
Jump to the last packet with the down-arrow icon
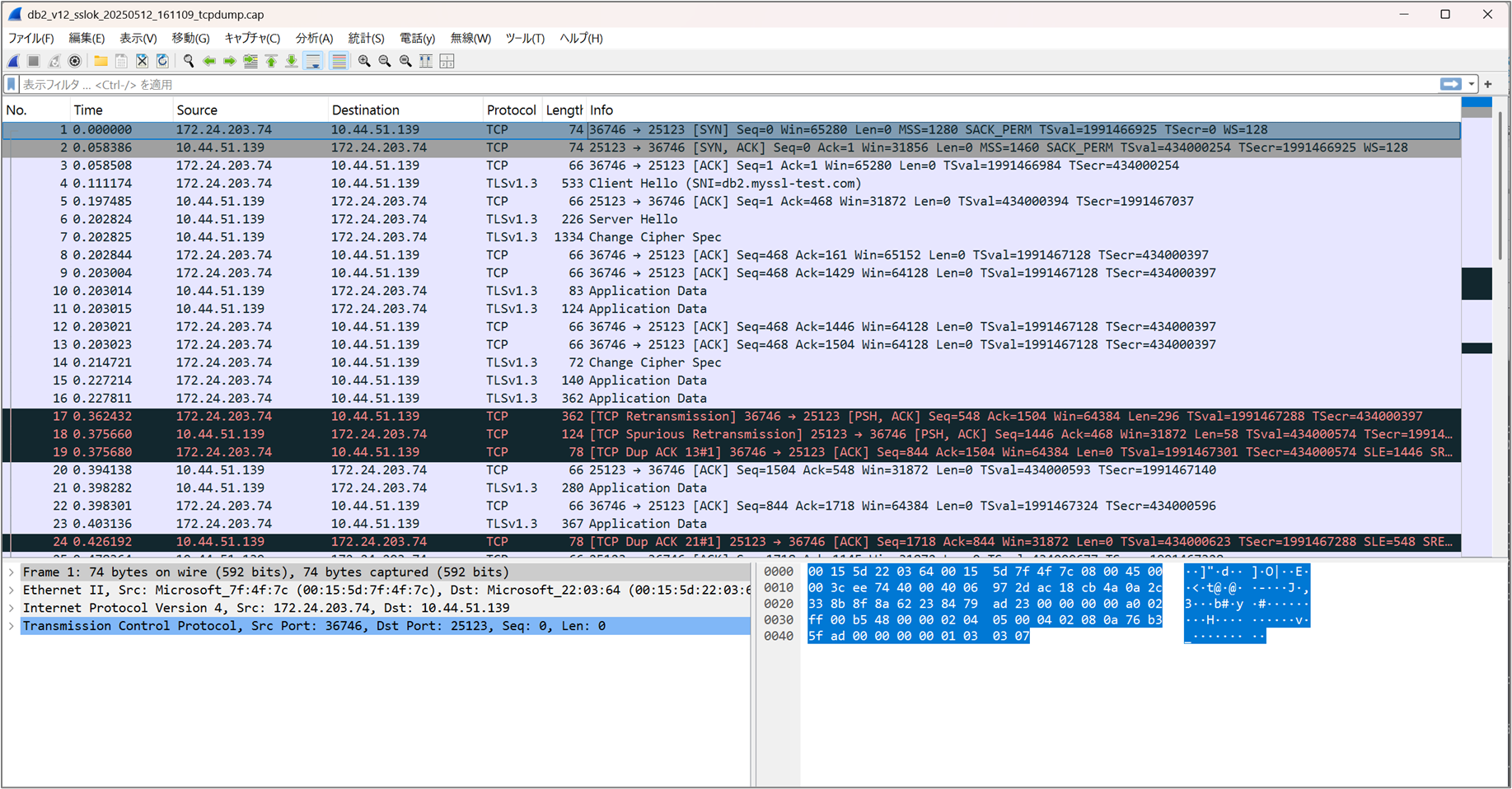[291, 60]
